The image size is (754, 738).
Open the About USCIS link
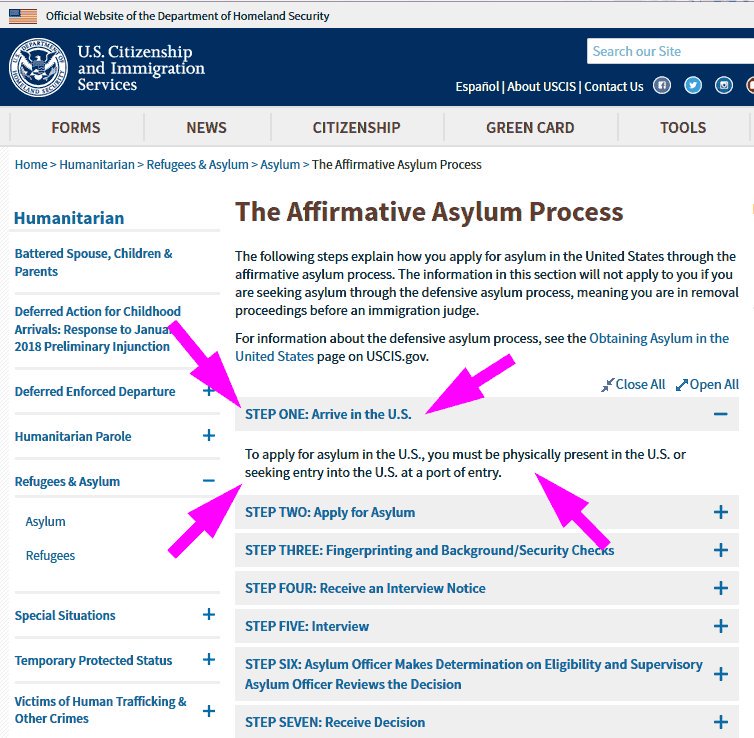tap(541, 87)
